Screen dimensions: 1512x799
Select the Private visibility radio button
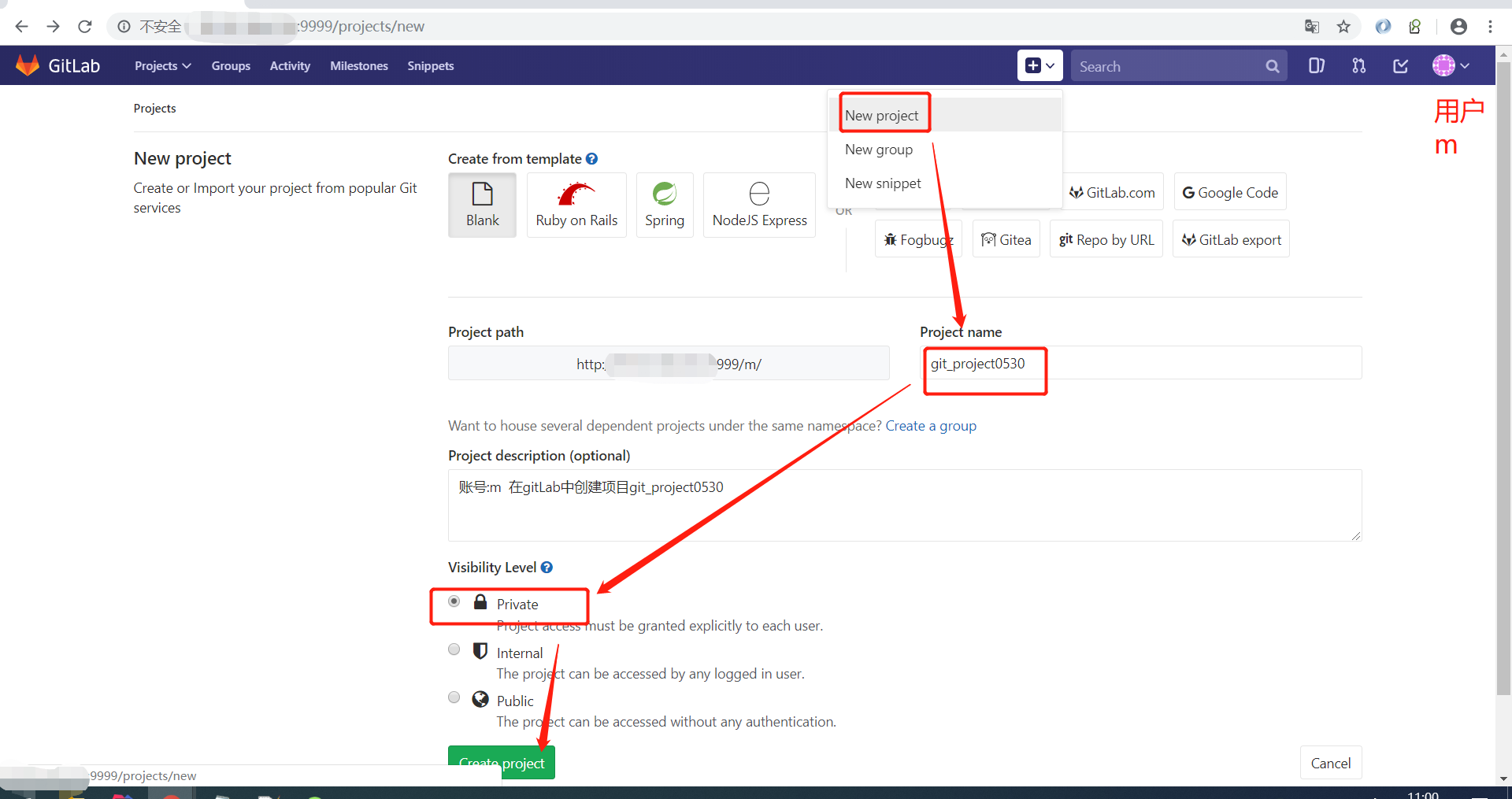[x=454, y=601]
